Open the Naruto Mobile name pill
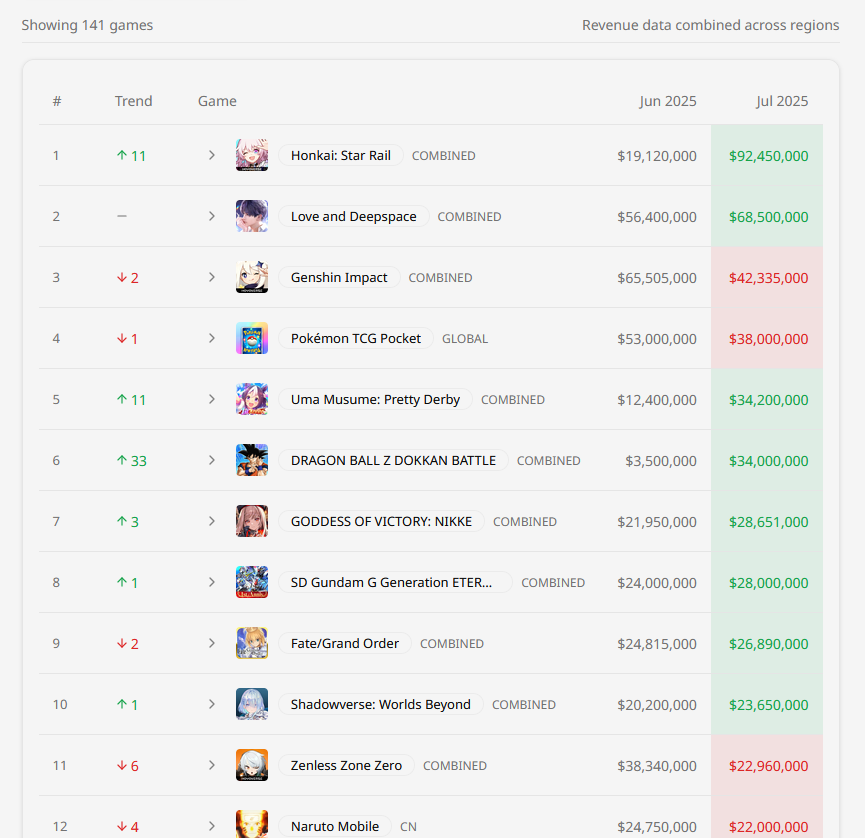Viewport: 865px width, 838px height. tap(335, 826)
